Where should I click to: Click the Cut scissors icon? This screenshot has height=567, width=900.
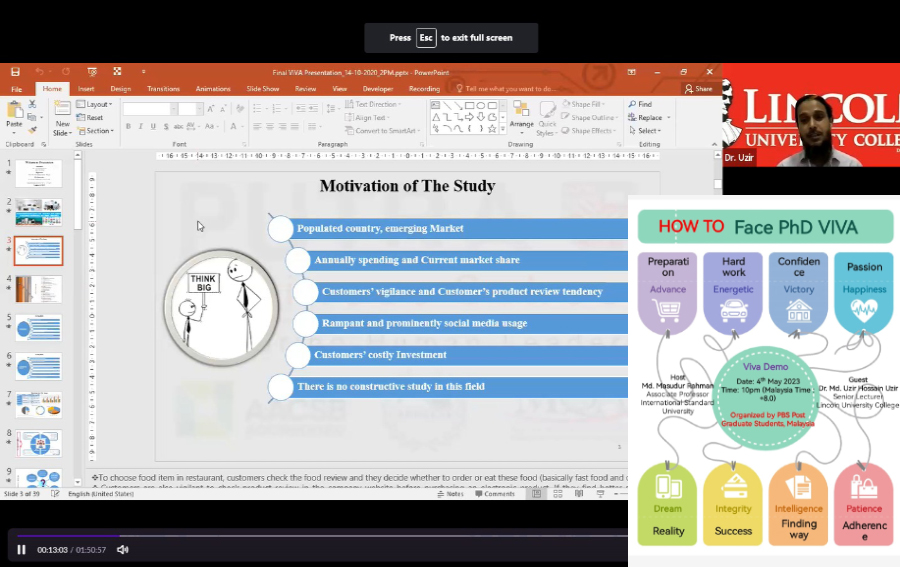[32, 104]
